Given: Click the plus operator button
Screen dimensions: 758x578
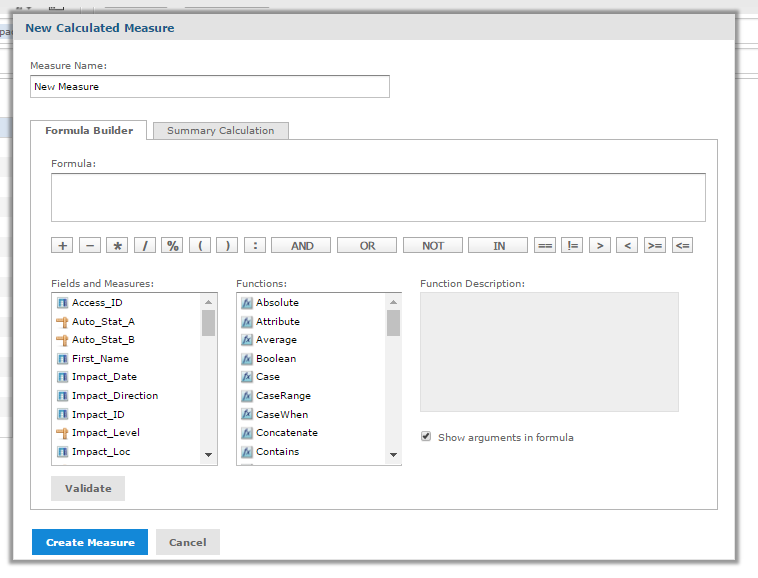Looking at the screenshot, I should [62, 245].
